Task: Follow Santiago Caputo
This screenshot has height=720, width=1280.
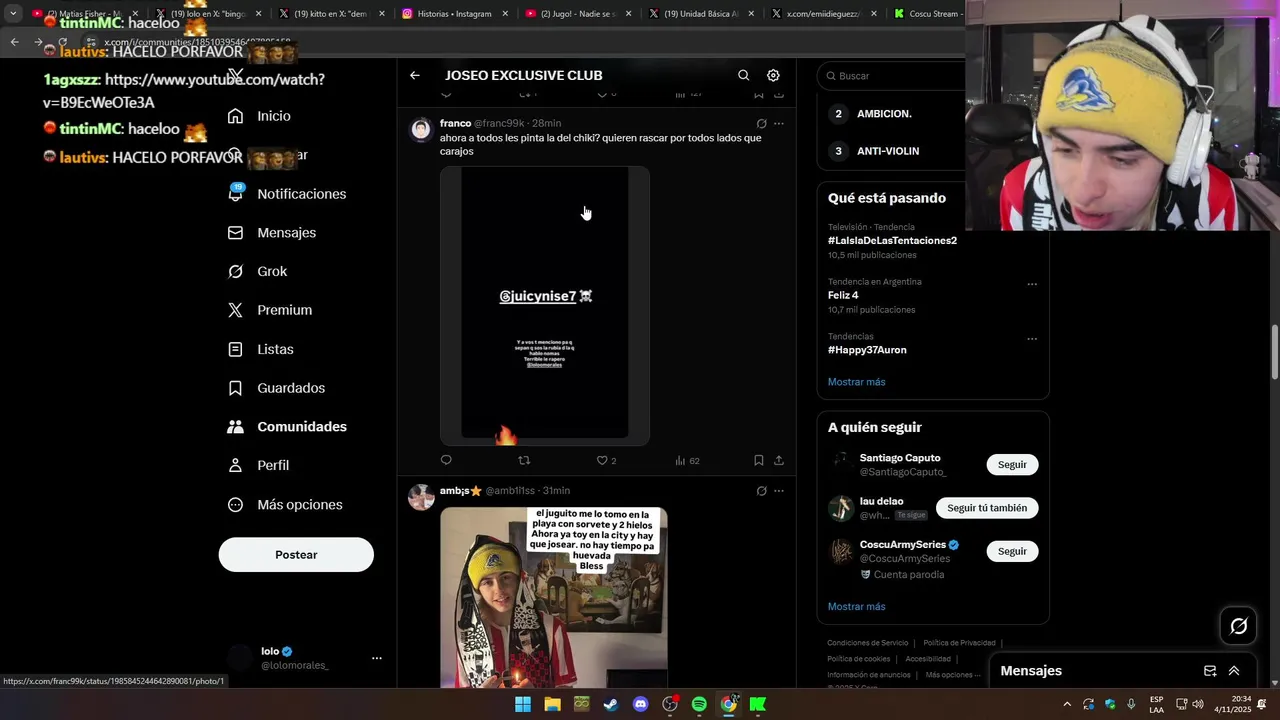Action: tap(1012, 465)
